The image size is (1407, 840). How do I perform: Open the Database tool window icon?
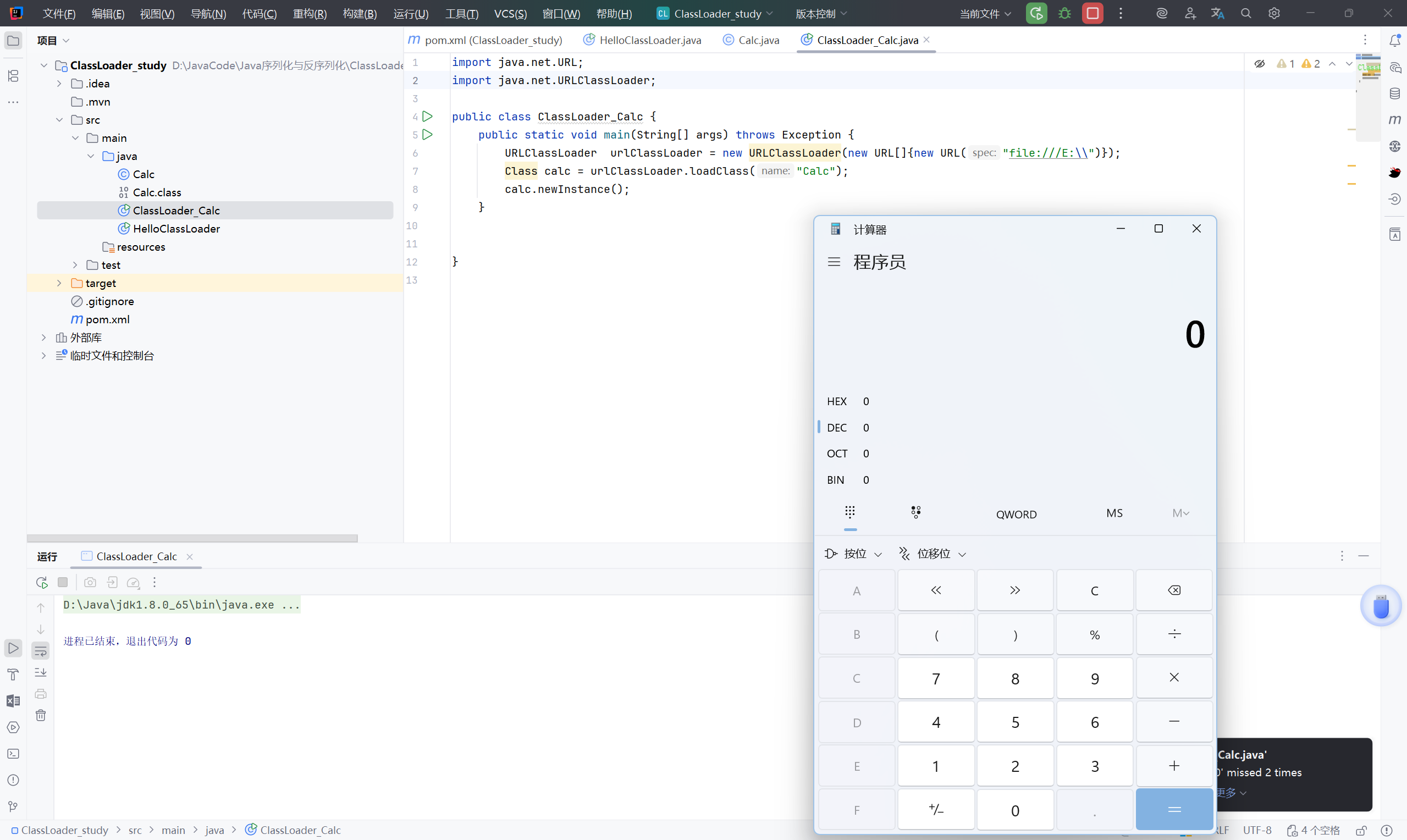tap(1394, 93)
